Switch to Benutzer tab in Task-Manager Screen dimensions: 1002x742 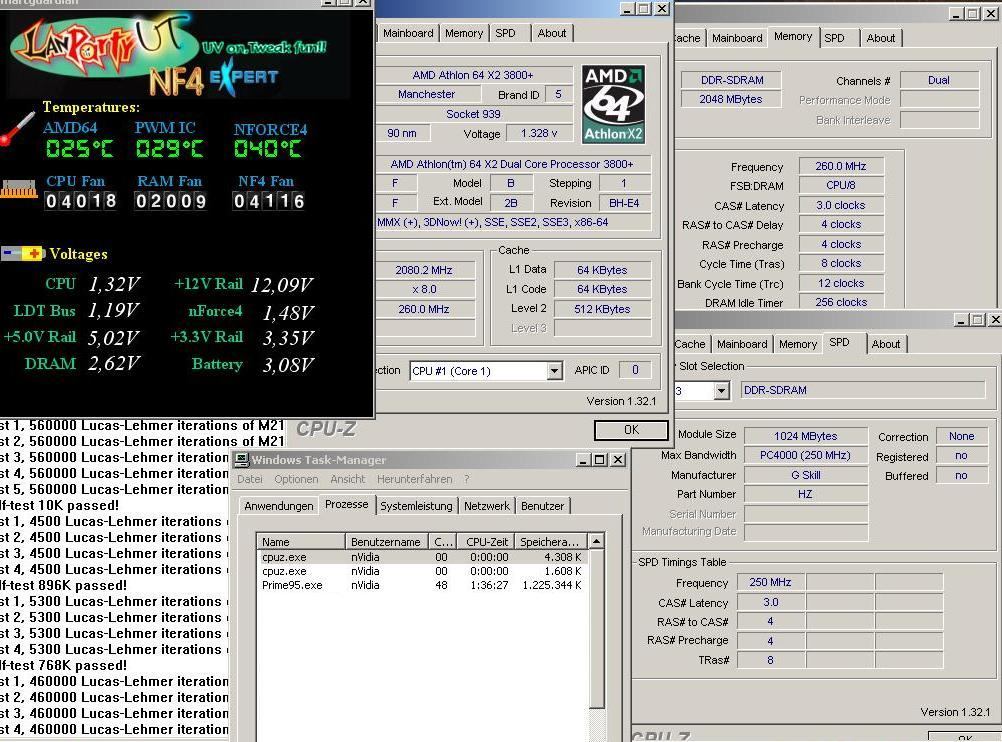pyautogui.click(x=543, y=506)
